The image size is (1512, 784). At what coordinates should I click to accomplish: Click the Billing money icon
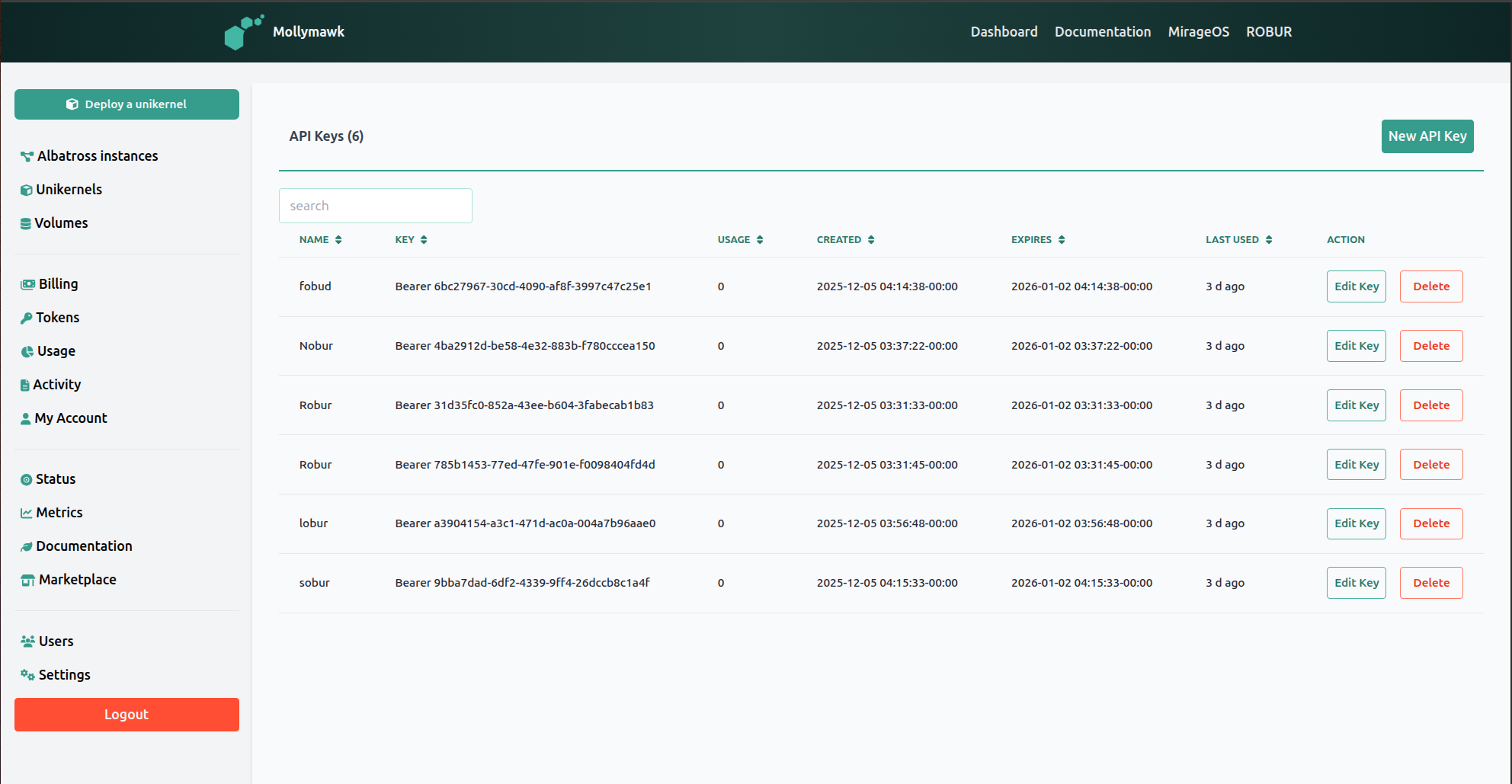tap(27, 284)
